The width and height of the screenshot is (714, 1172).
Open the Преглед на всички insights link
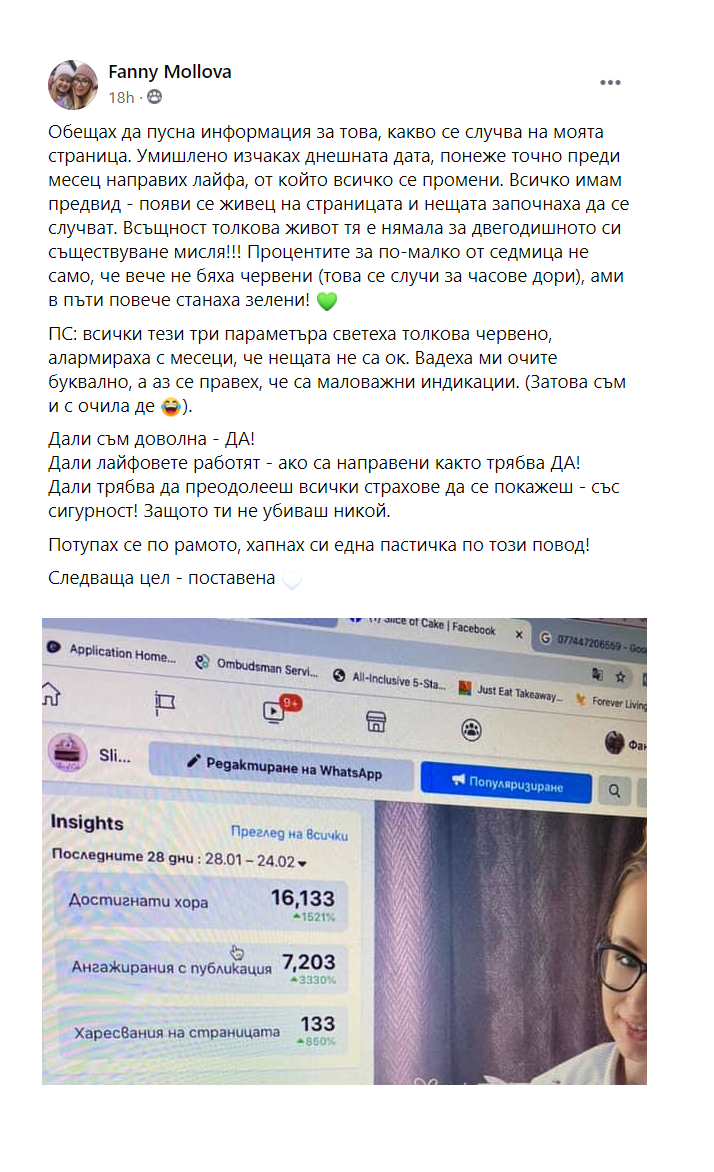289,833
